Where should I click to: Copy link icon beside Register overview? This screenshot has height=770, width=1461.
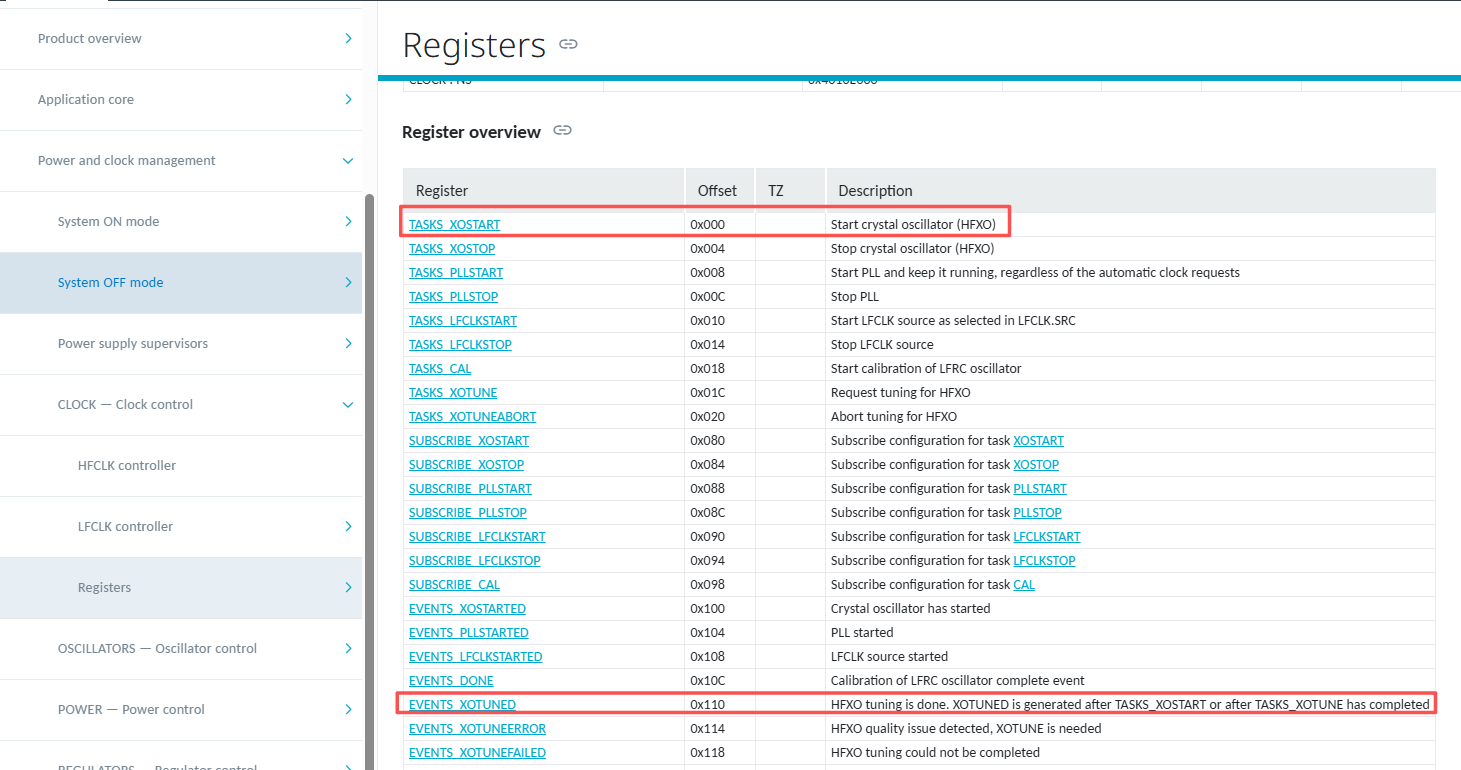pyautogui.click(x=562, y=131)
